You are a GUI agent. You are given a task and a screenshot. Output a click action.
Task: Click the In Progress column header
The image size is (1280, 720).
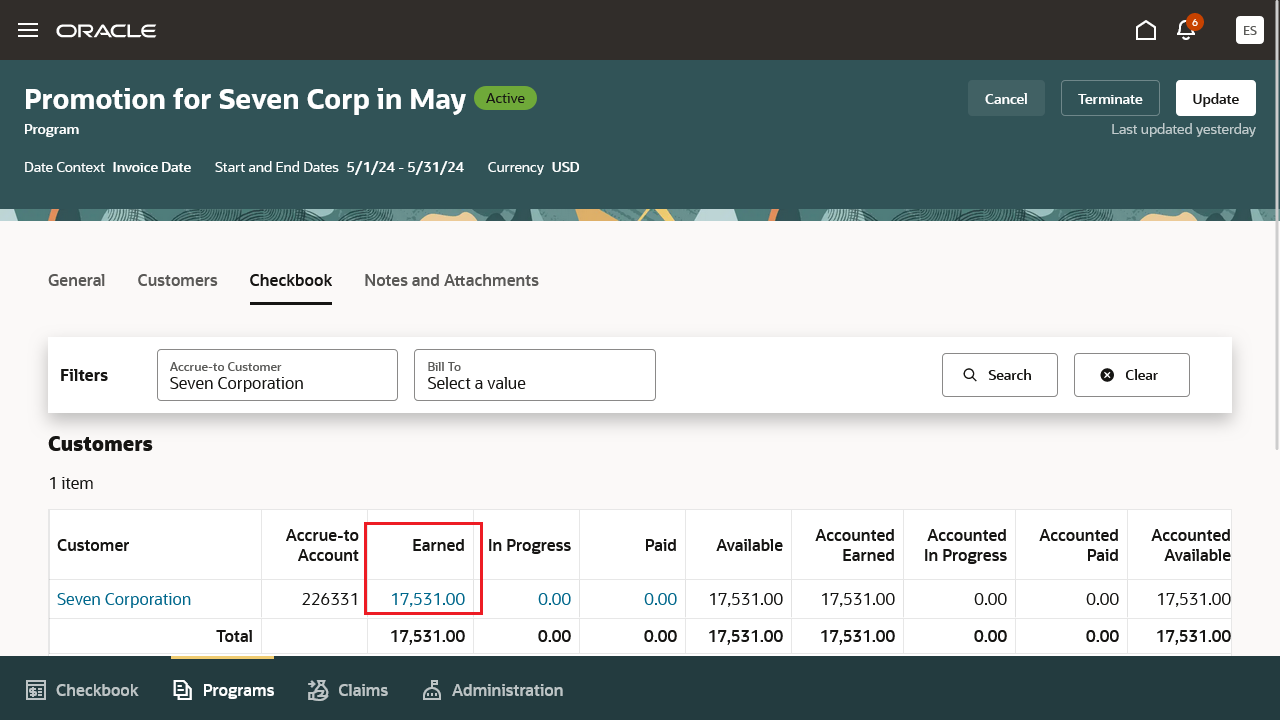coord(527,545)
